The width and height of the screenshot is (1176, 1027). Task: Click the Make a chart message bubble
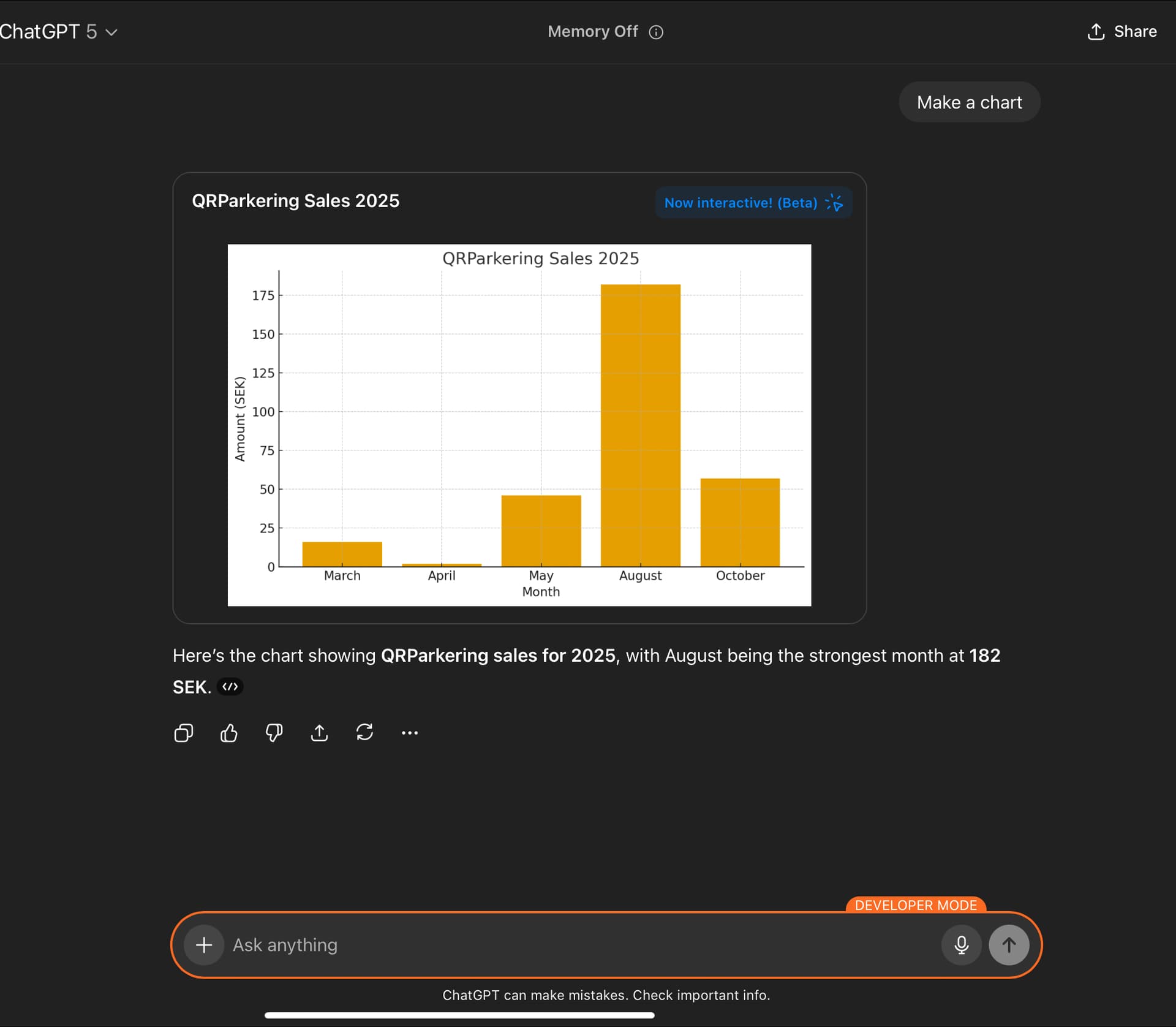(x=969, y=102)
